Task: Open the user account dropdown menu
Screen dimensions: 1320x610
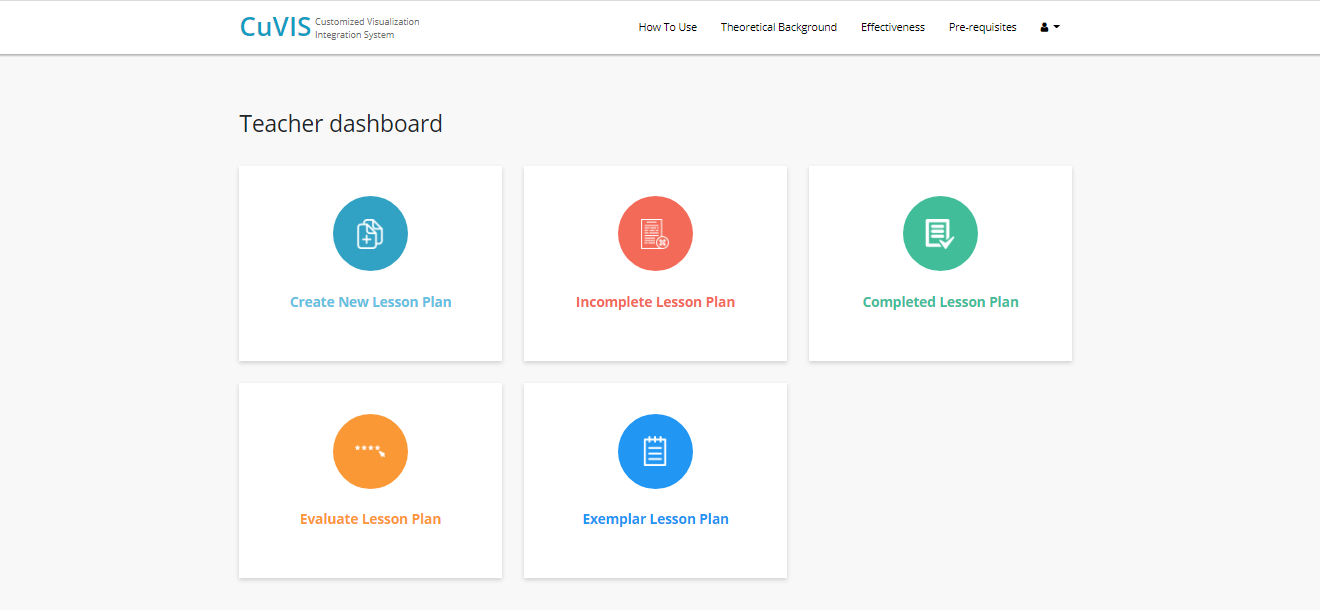Action: pos(1050,27)
